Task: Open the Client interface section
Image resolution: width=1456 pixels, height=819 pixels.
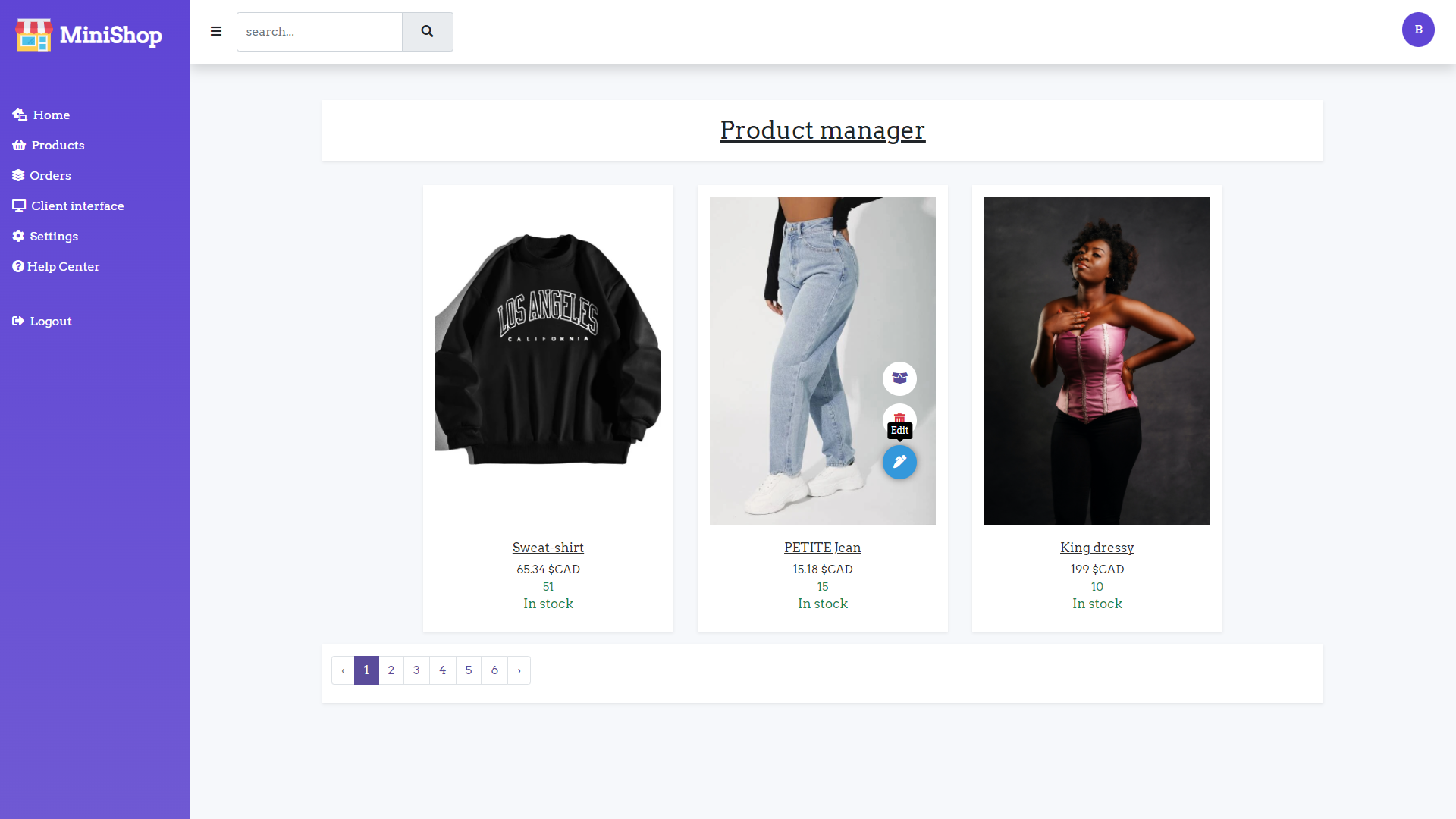Action: [77, 205]
